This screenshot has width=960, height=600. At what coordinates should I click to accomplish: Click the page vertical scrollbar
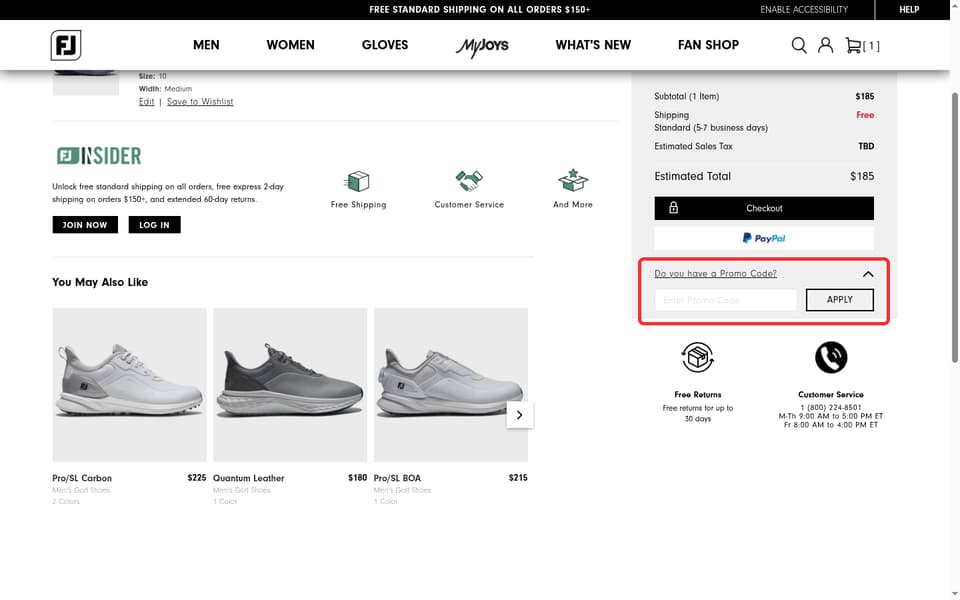954,227
